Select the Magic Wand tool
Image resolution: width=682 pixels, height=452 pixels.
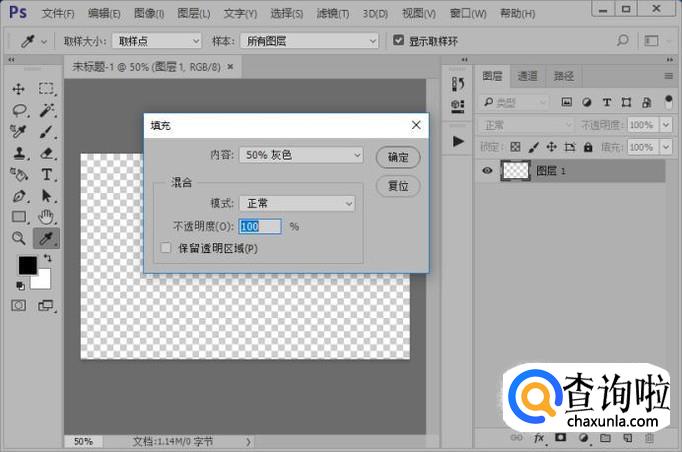coord(47,110)
